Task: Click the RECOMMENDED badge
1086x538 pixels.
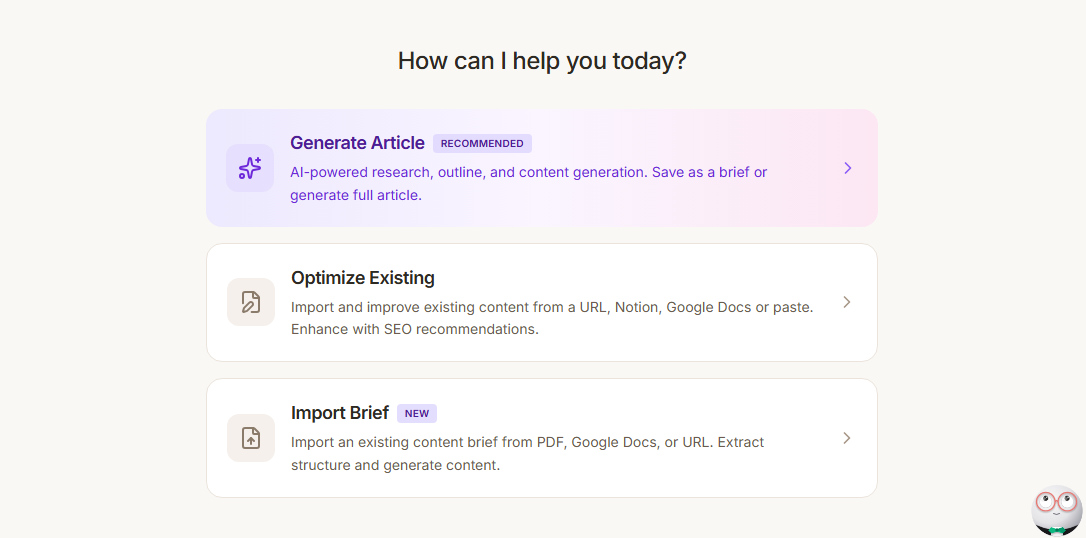Action: coord(482,143)
